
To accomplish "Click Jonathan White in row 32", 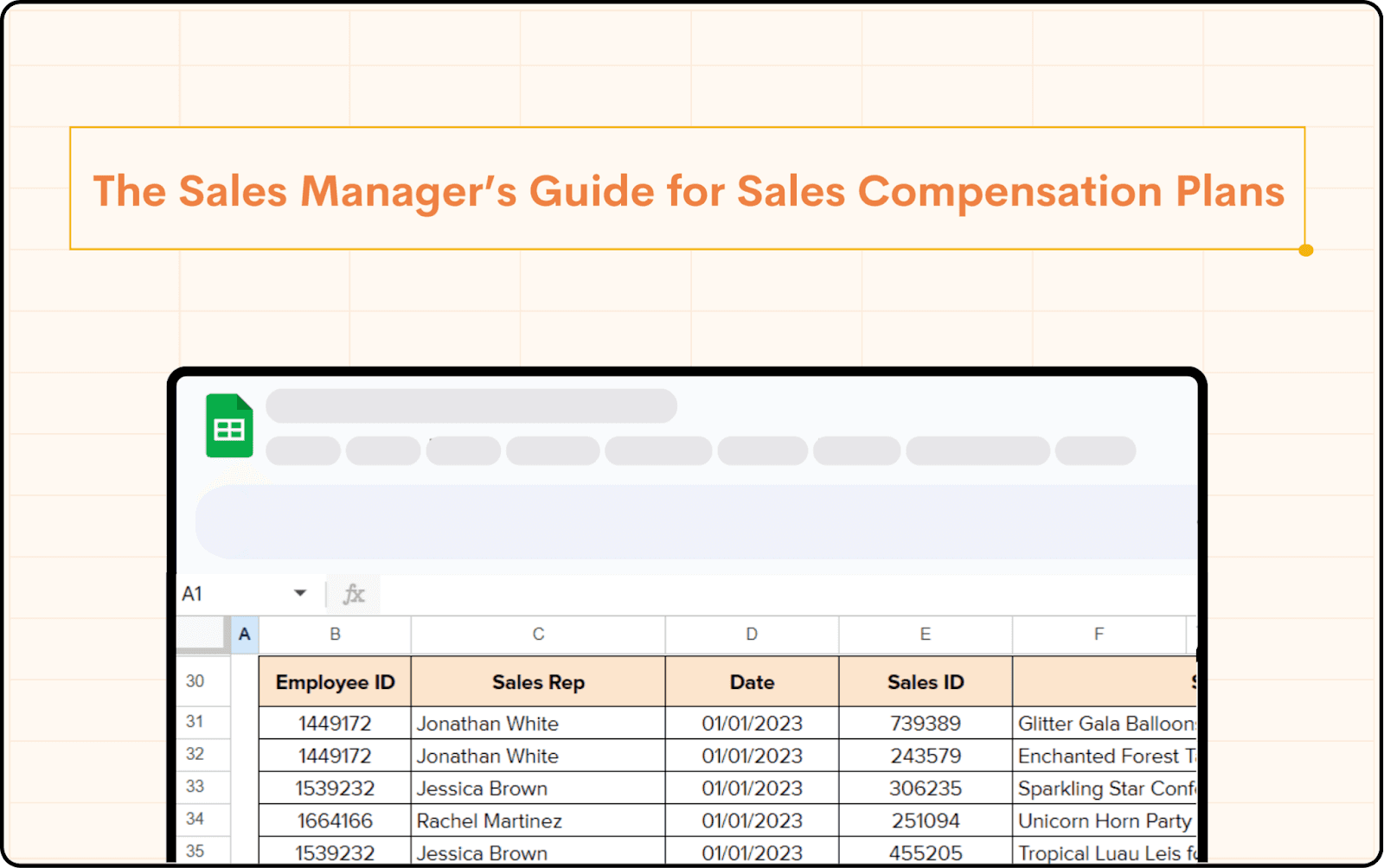I will (x=538, y=756).
